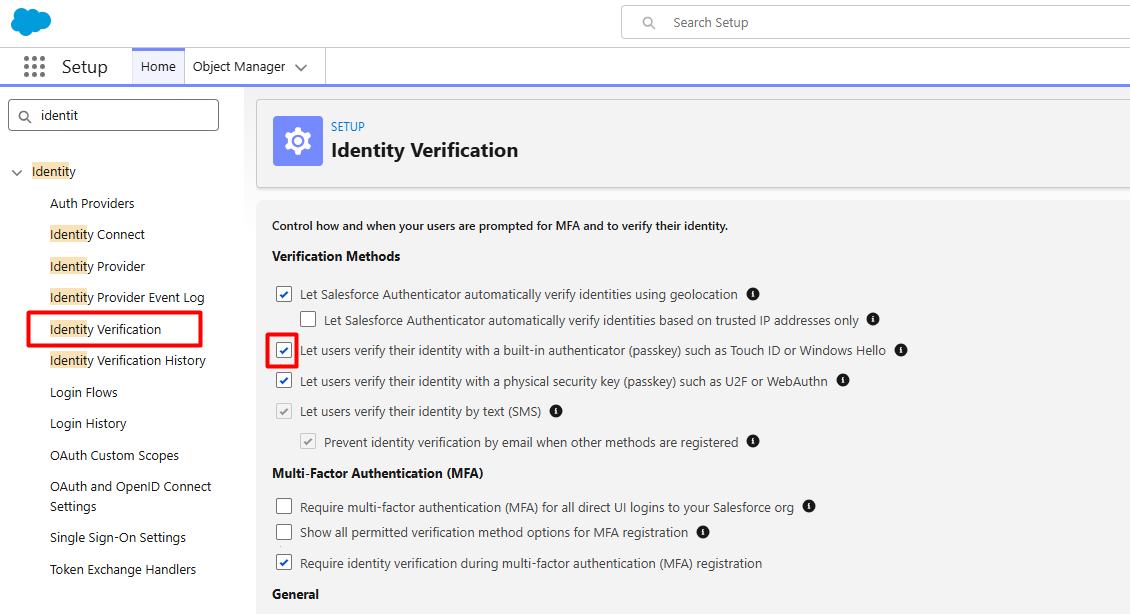Image resolution: width=1130 pixels, height=614 pixels.
Task: Open Token Exchange Handlers
Action: (x=123, y=569)
